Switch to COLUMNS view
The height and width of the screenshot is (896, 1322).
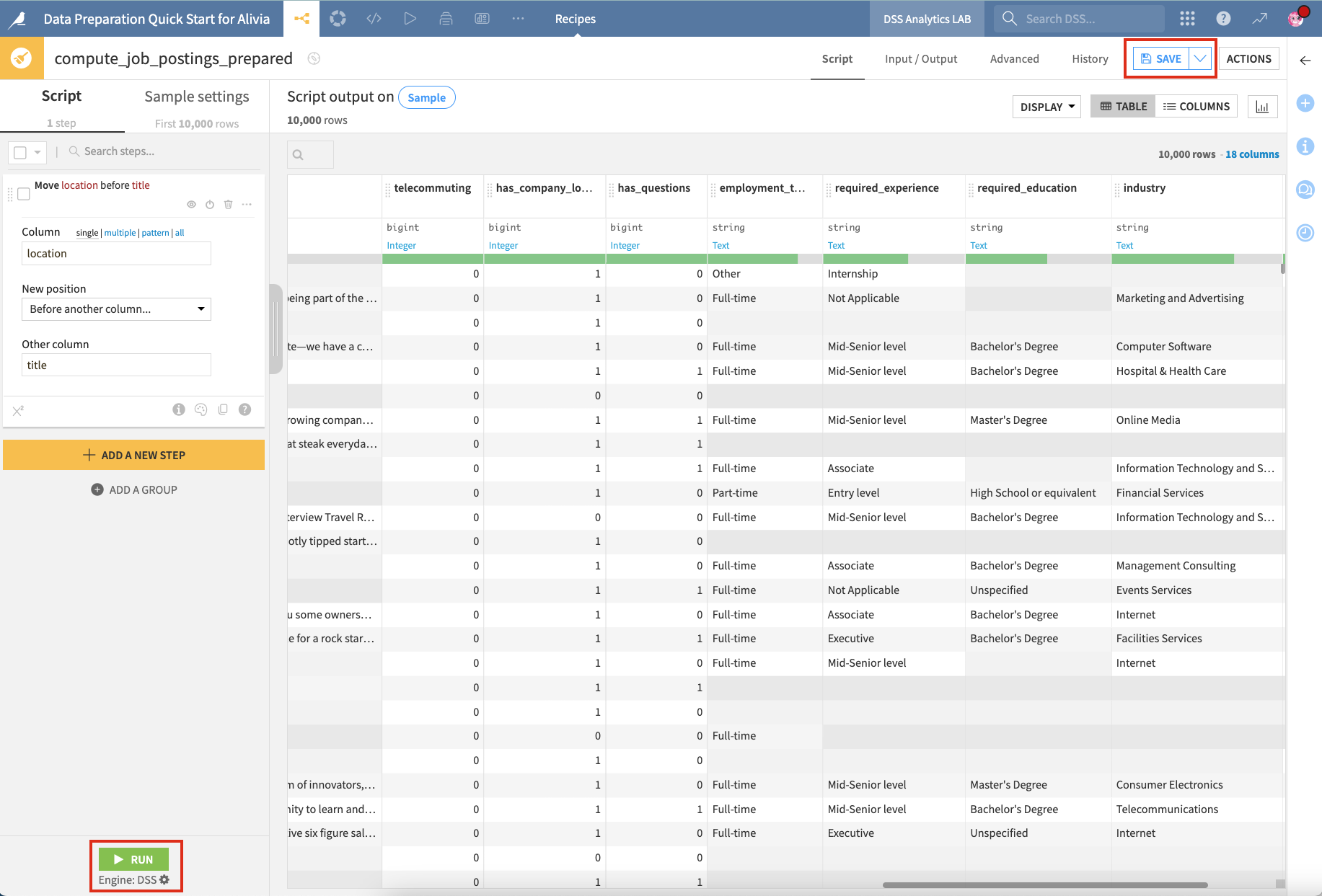(x=1197, y=107)
